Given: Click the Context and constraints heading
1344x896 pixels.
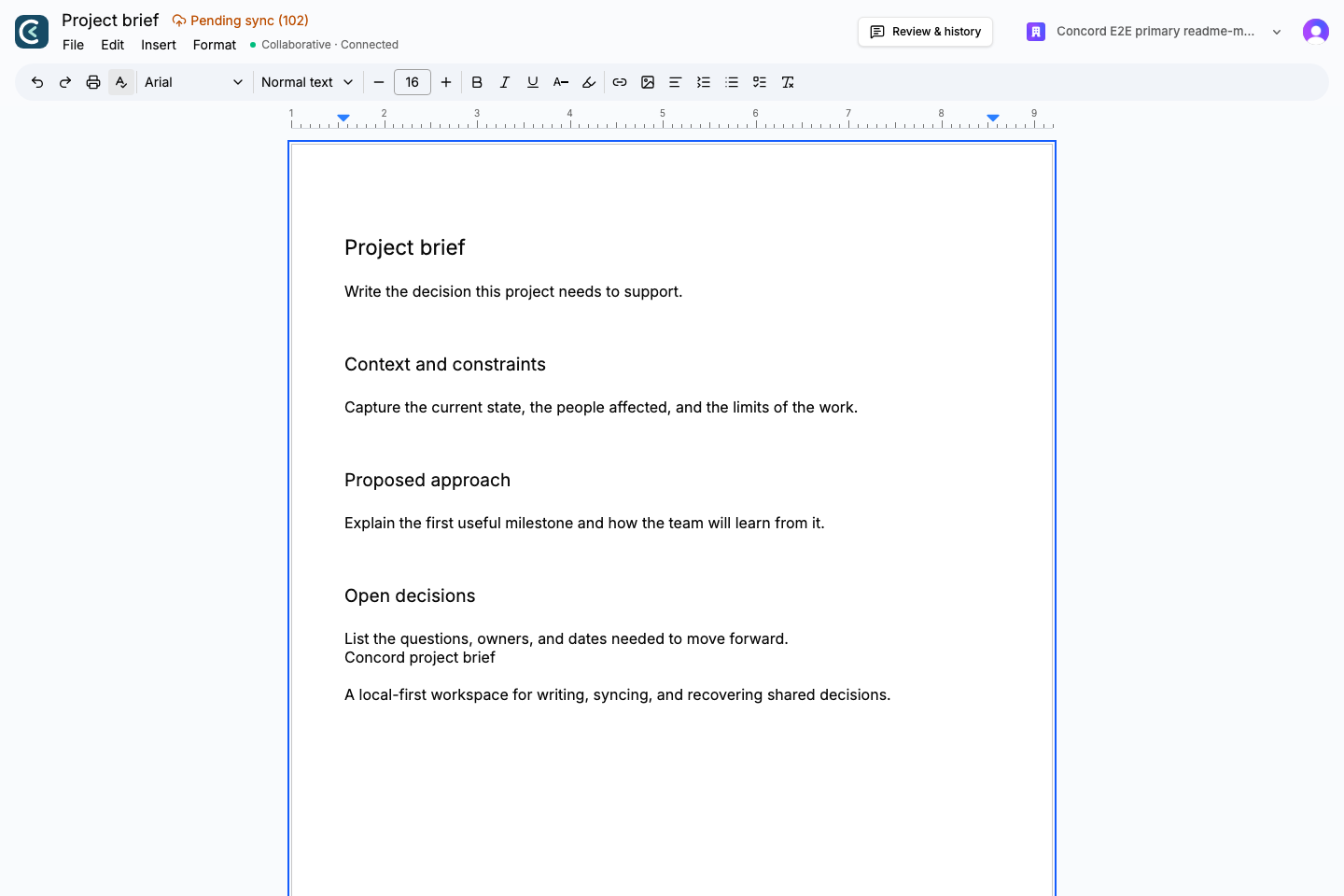Looking at the screenshot, I should click(x=445, y=364).
